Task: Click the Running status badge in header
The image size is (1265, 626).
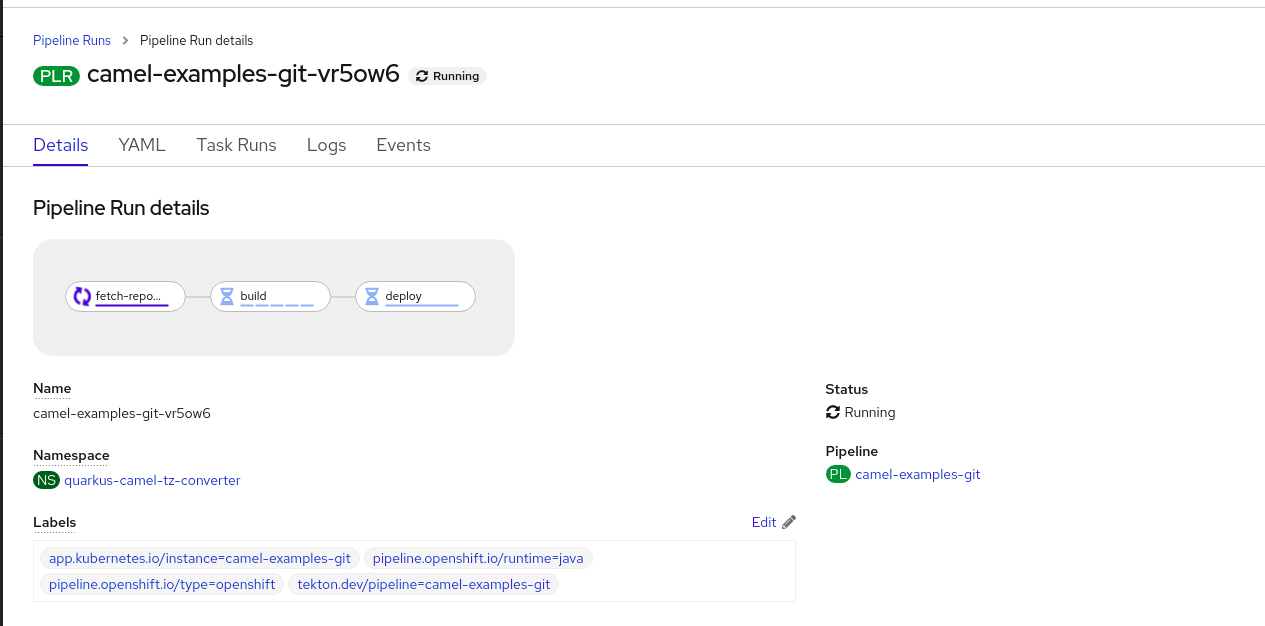Action: (x=447, y=76)
